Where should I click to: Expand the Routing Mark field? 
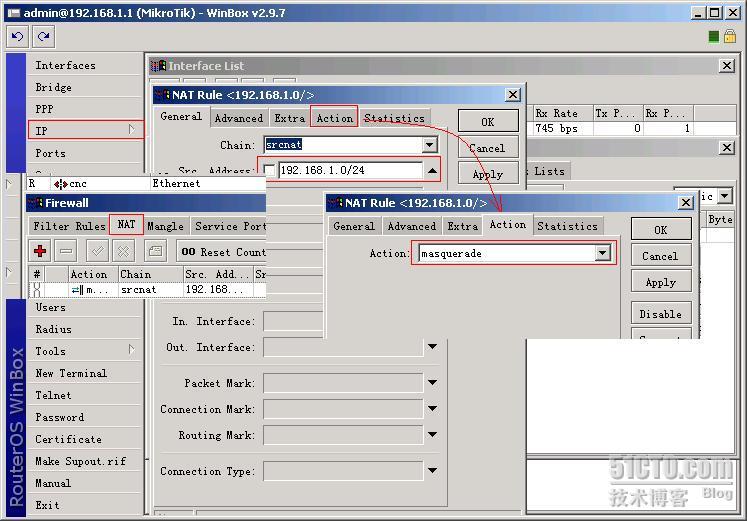pyautogui.click(x=432, y=434)
